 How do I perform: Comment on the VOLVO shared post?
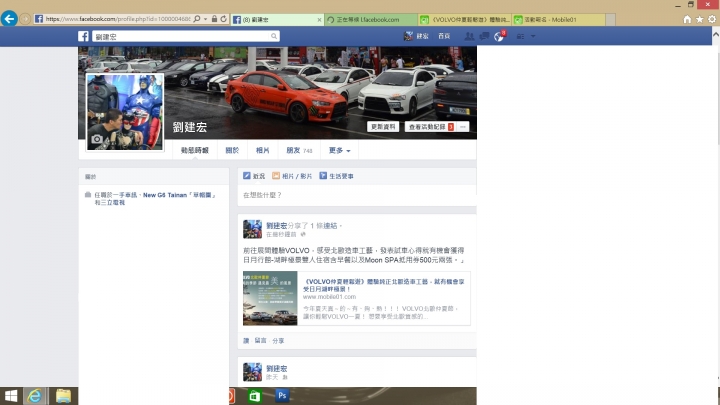click(x=260, y=341)
